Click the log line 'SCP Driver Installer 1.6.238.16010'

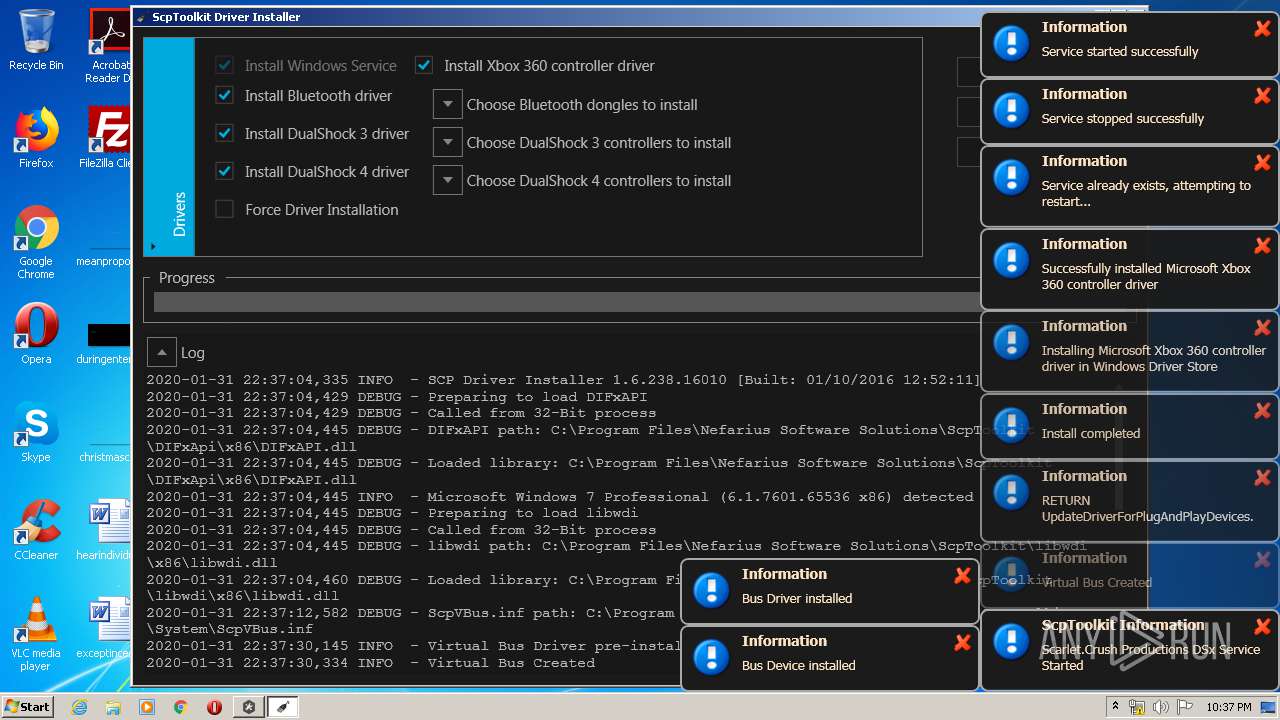tap(563, 380)
